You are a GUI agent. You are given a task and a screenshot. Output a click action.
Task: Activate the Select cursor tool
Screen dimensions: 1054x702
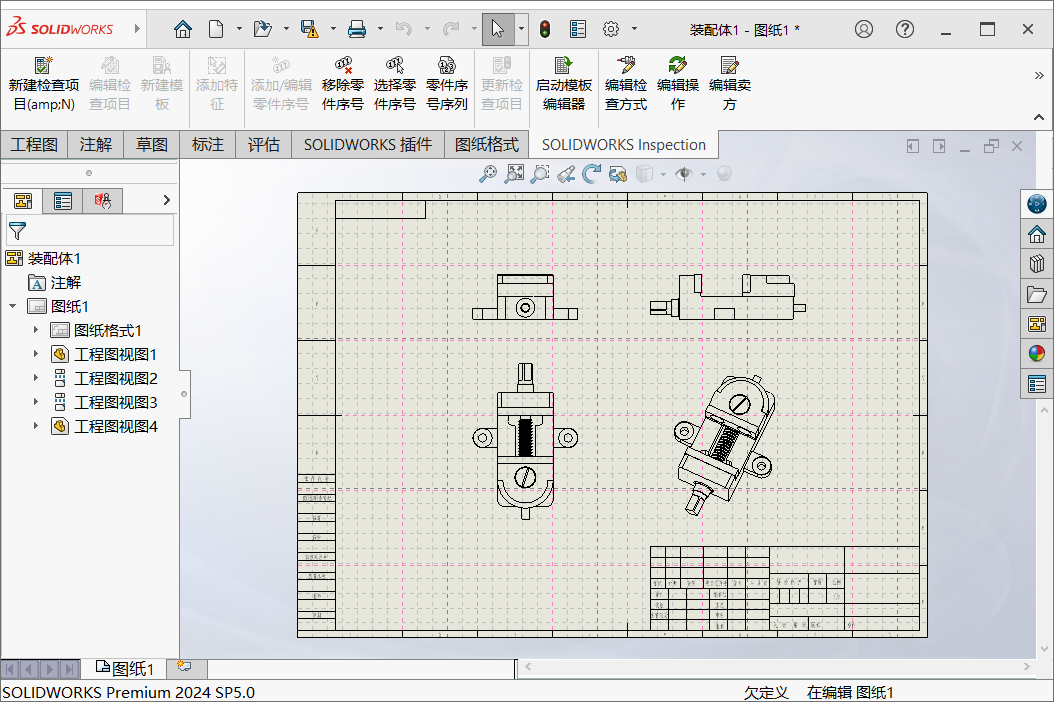[x=498, y=29]
